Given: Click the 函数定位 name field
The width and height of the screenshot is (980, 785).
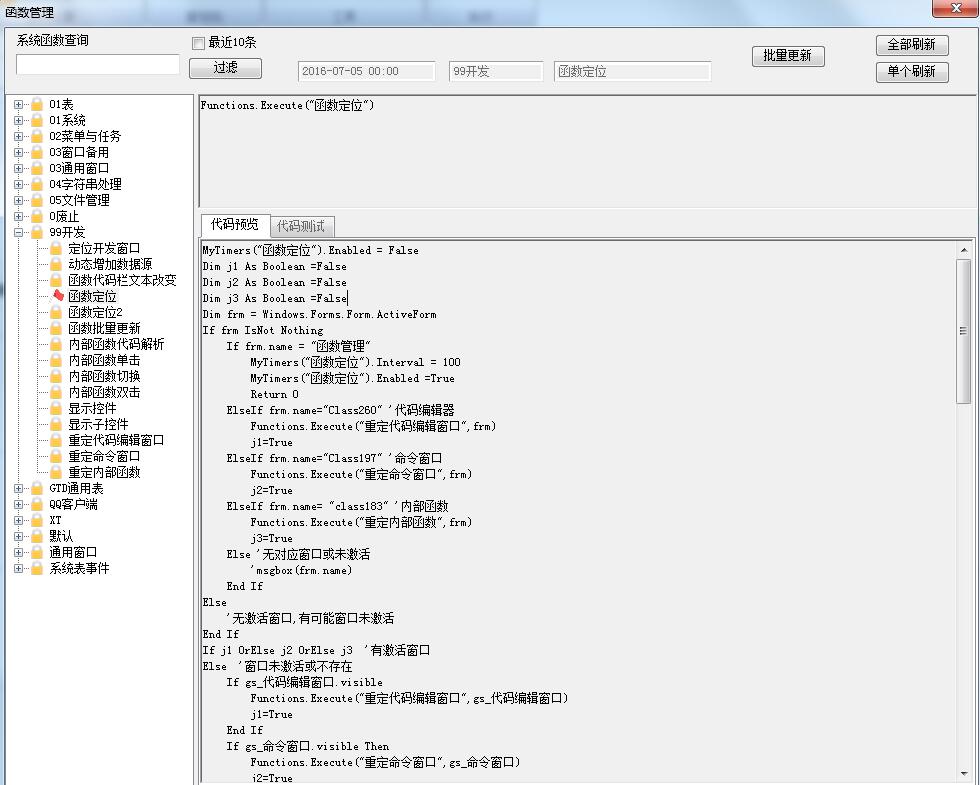Looking at the screenshot, I should pos(632,71).
